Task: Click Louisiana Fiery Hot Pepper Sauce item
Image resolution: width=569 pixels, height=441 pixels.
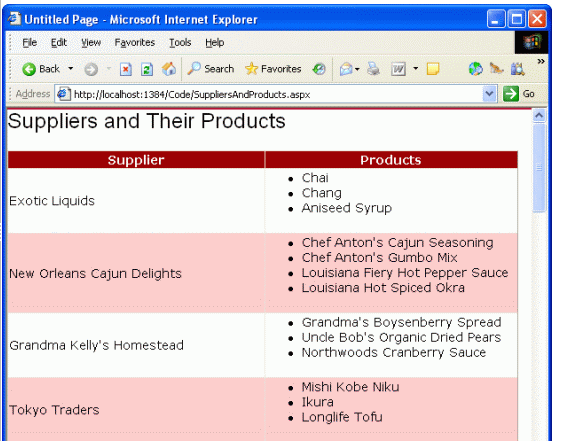Action: 405,273
